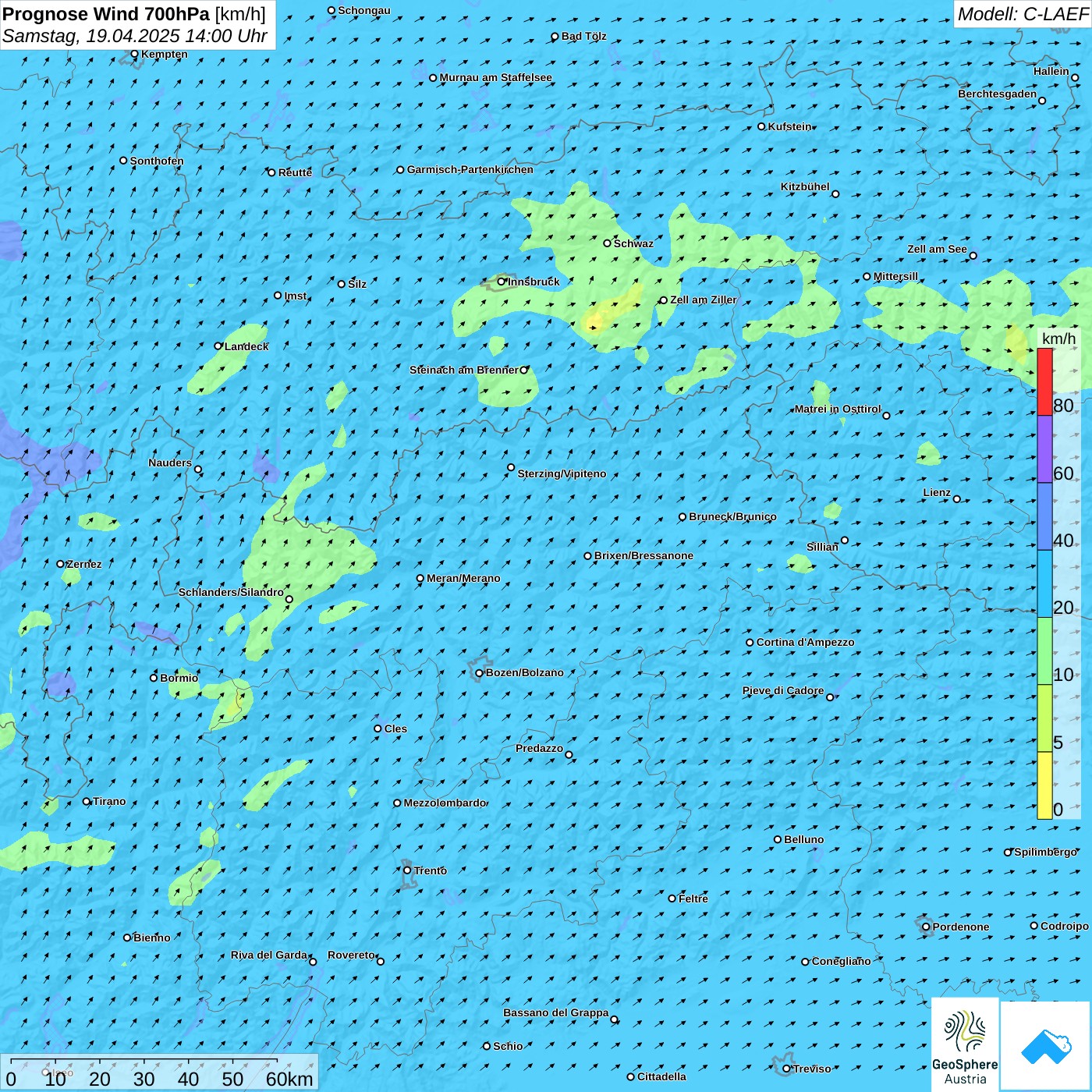This screenshot has height=1092, width=1092.
Task: Click the Feltre town marker
Action: click(672, 899)
